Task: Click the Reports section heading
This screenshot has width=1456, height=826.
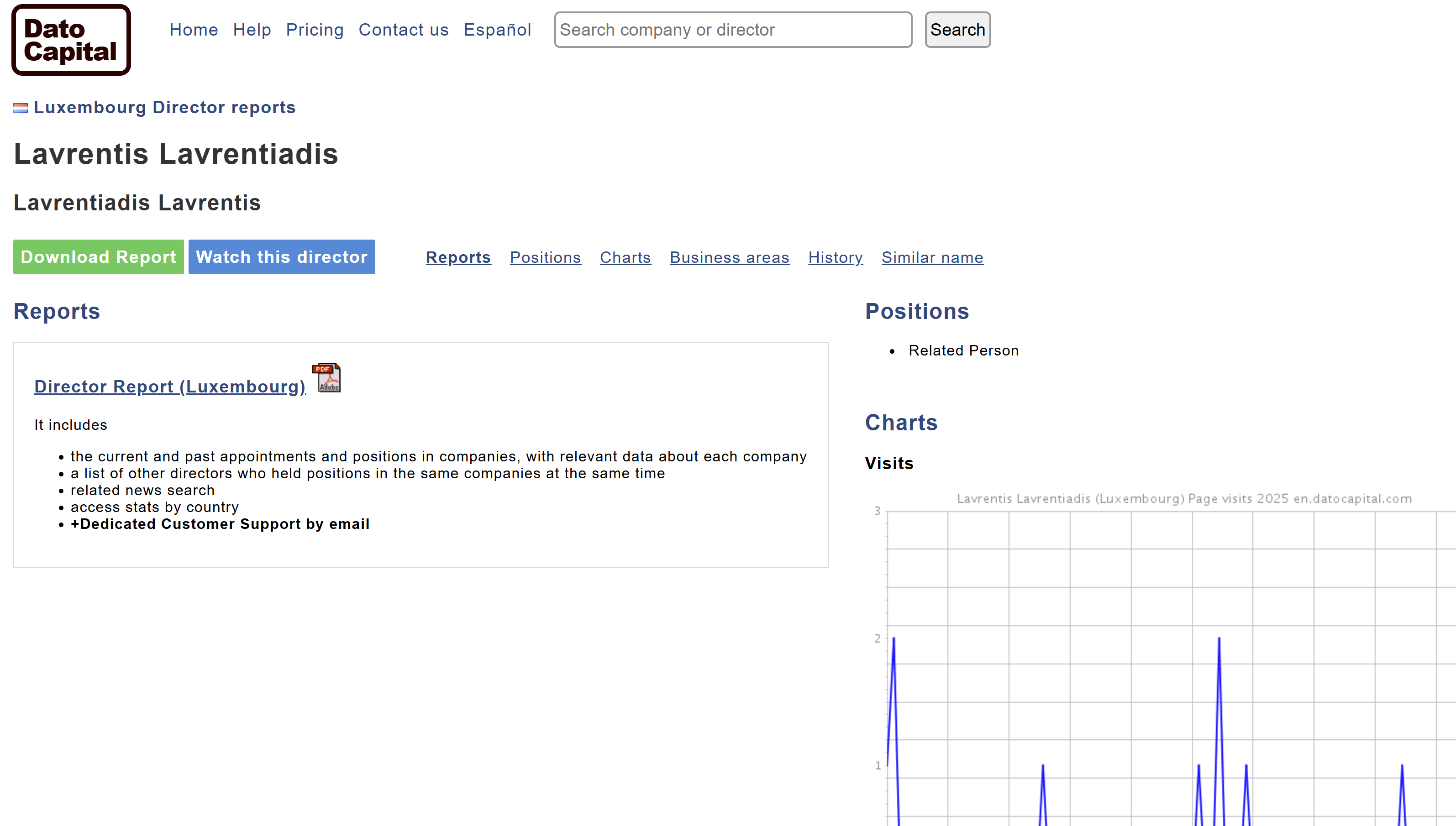Action: pyautogui.click(x=57, y=311)
